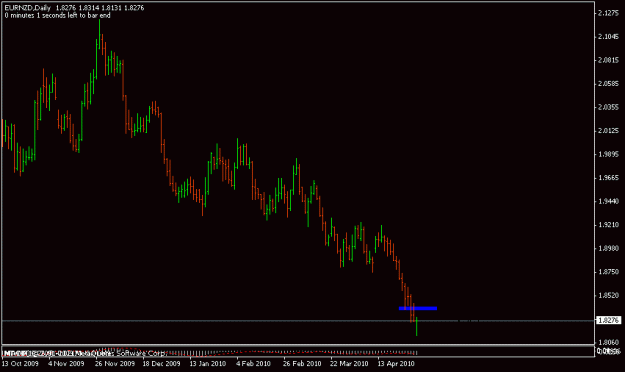Click price scale value 1.8750
This screenshot has height=372, width=625.
point(608,272)
